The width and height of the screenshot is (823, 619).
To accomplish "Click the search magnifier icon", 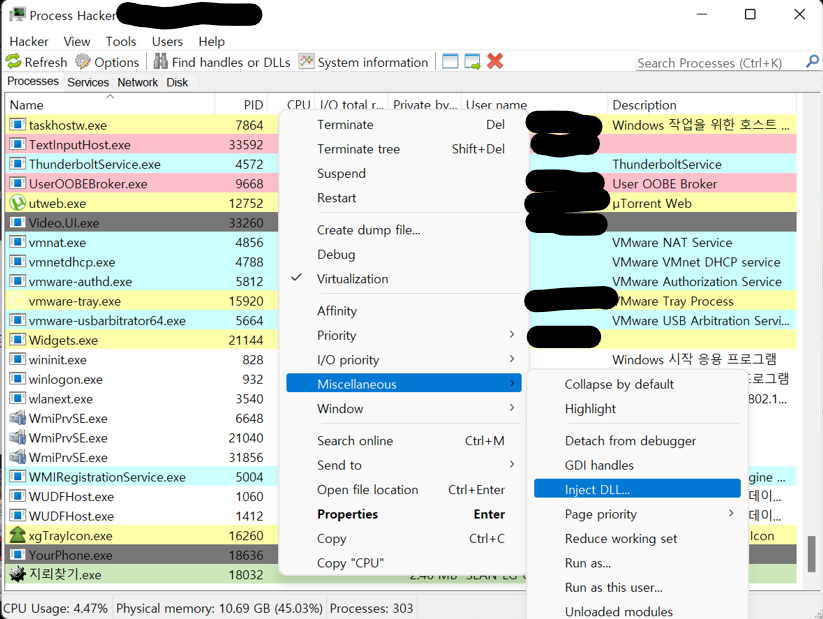I will (x=812, y=61).
